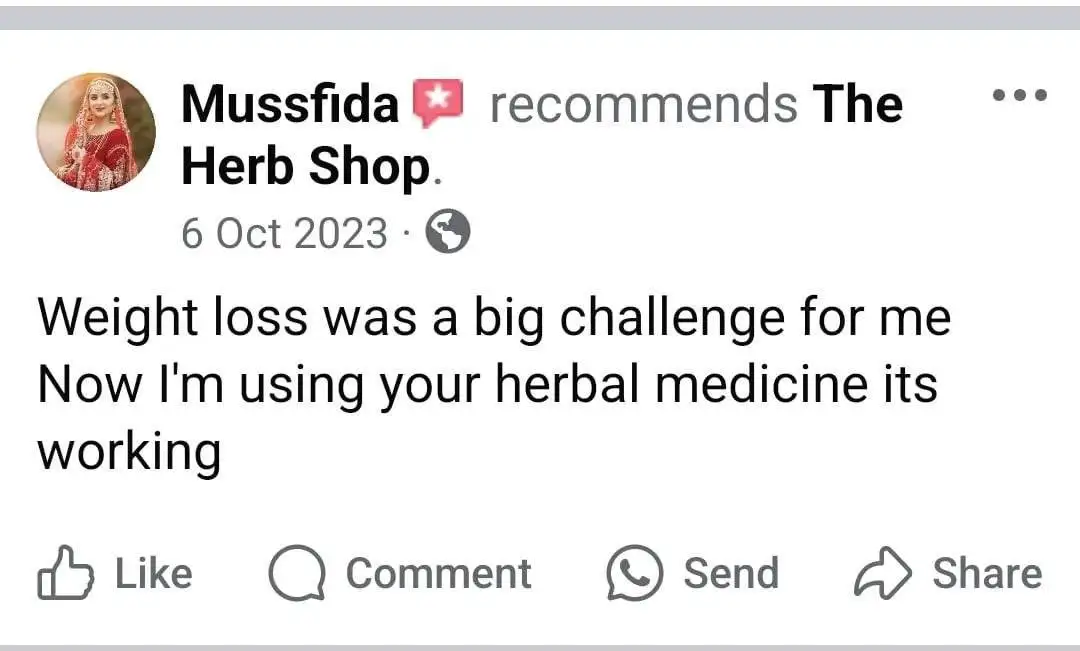The width and height of the screenshot is (1080, 651).
Task: Open the Mussfida profile name link
Action: tap(290, 104)
